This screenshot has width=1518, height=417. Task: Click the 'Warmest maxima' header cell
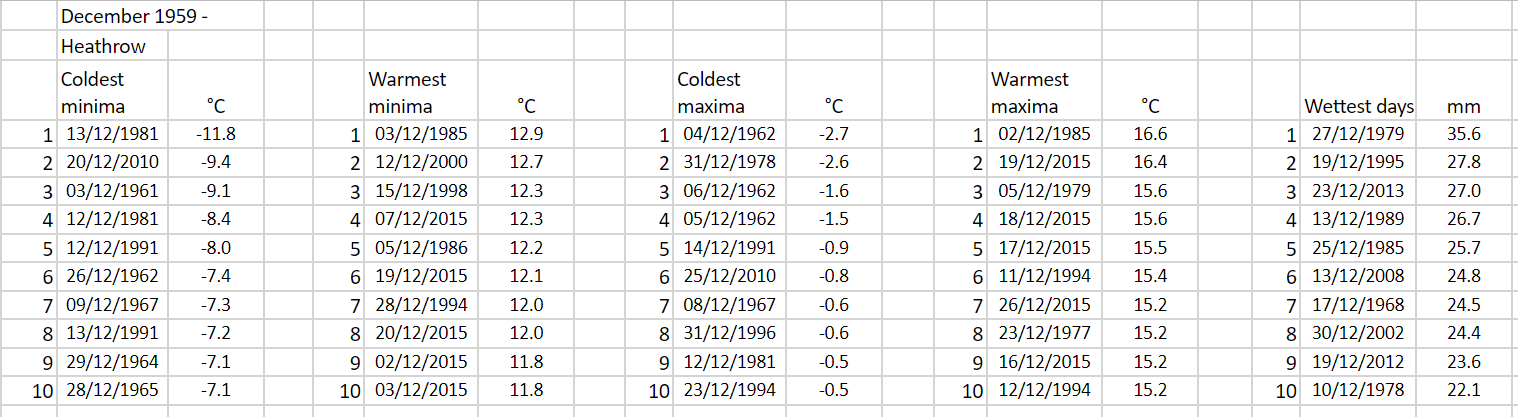pyautogui.click(x=1041, y=92)
